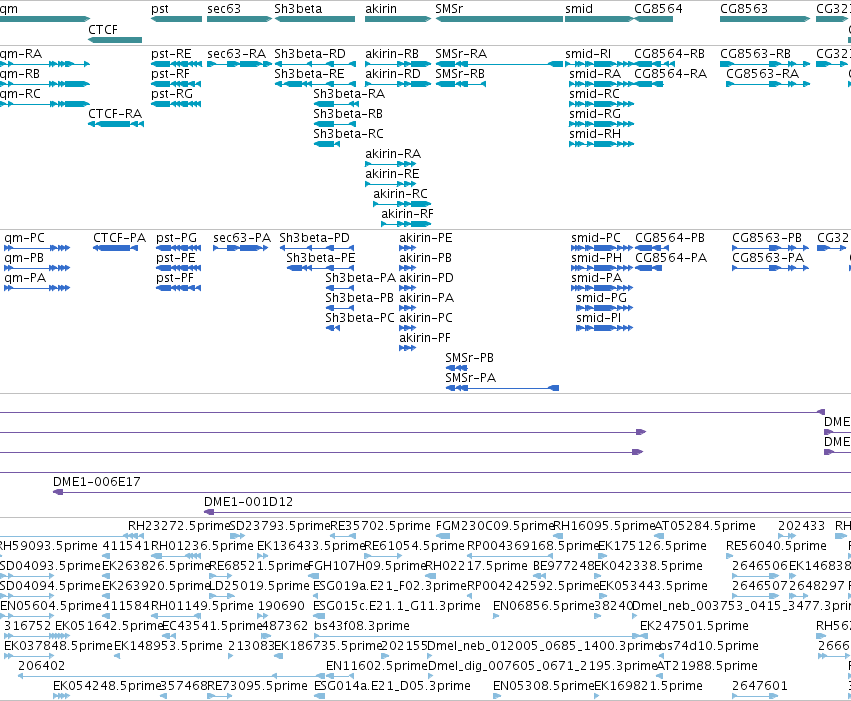This screenshot has height=701, width=851.
Task: Click protein label CG8564-PA
Action: click(x=671, y=258)
